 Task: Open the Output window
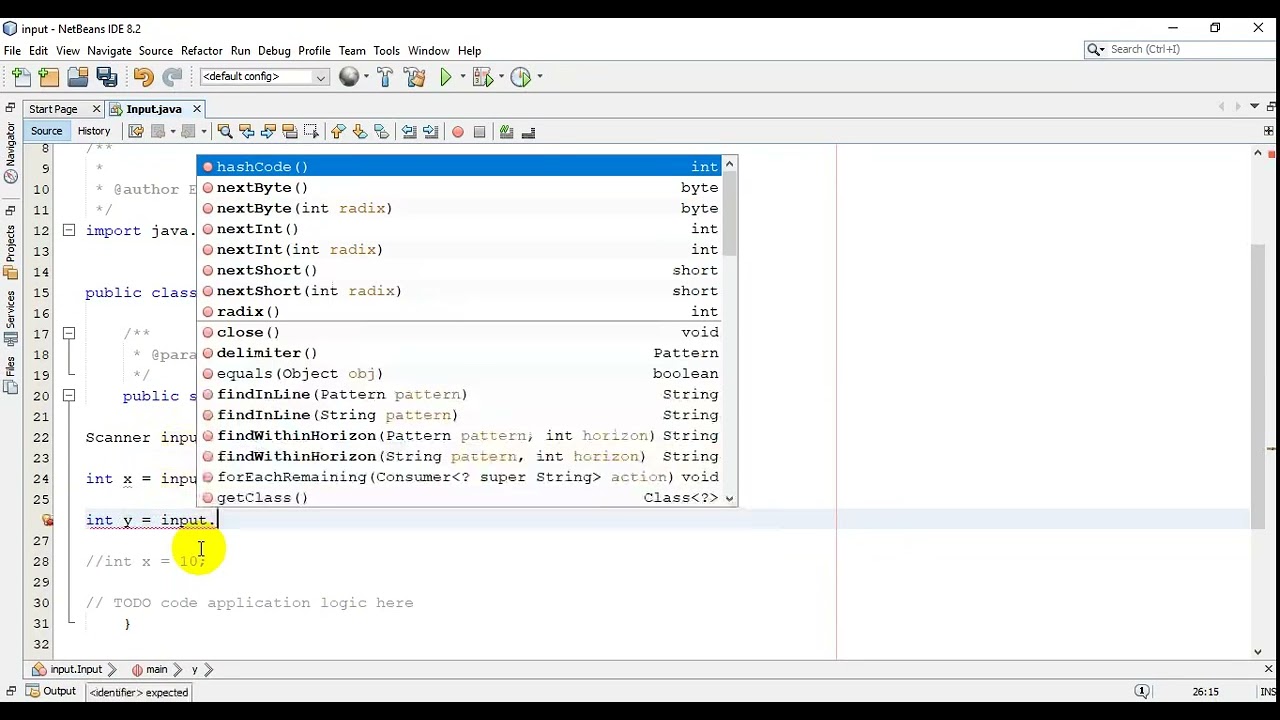coord(52,692)
